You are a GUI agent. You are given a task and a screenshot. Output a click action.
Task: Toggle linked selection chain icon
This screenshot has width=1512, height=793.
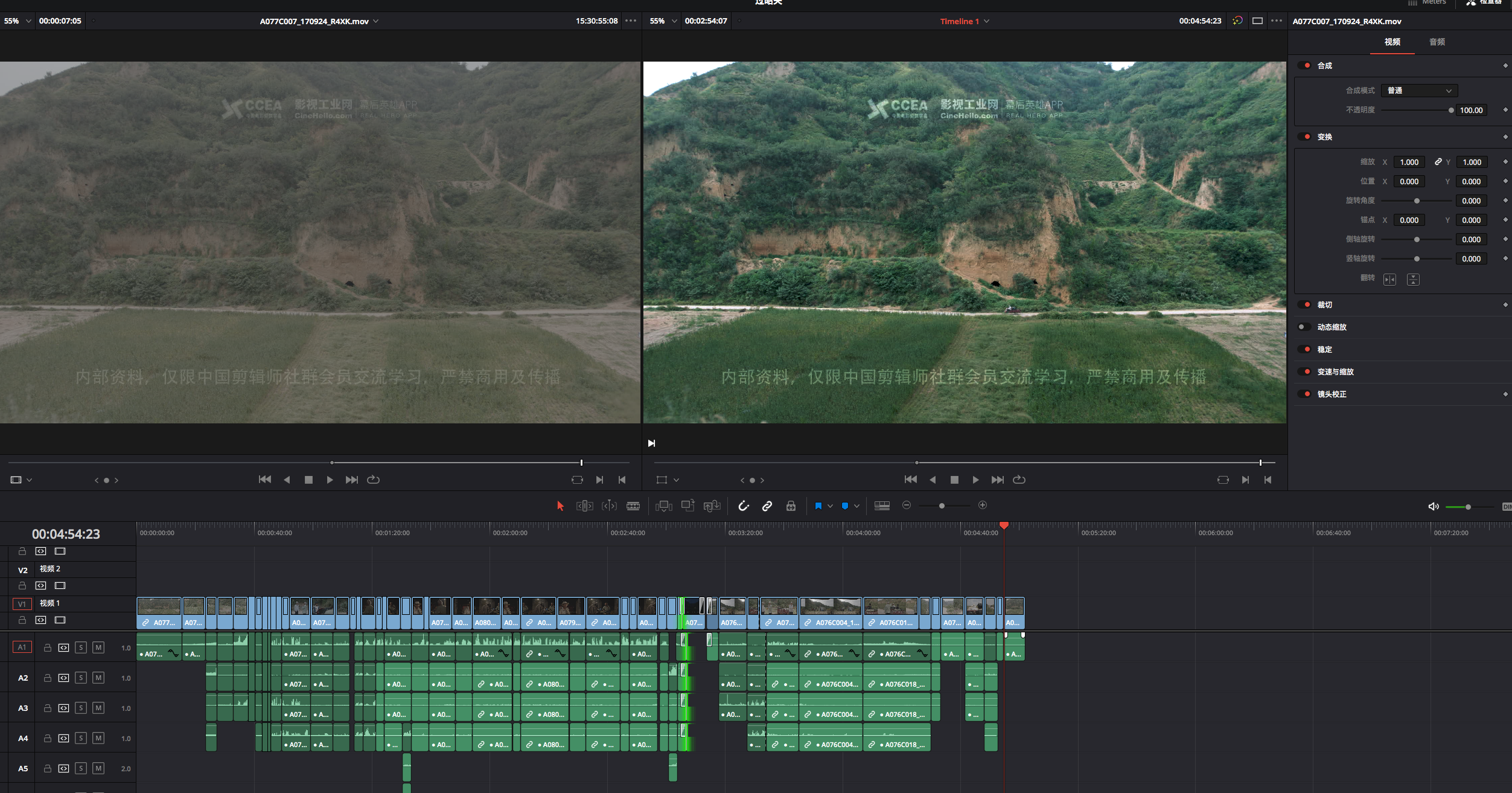[767, 506]
